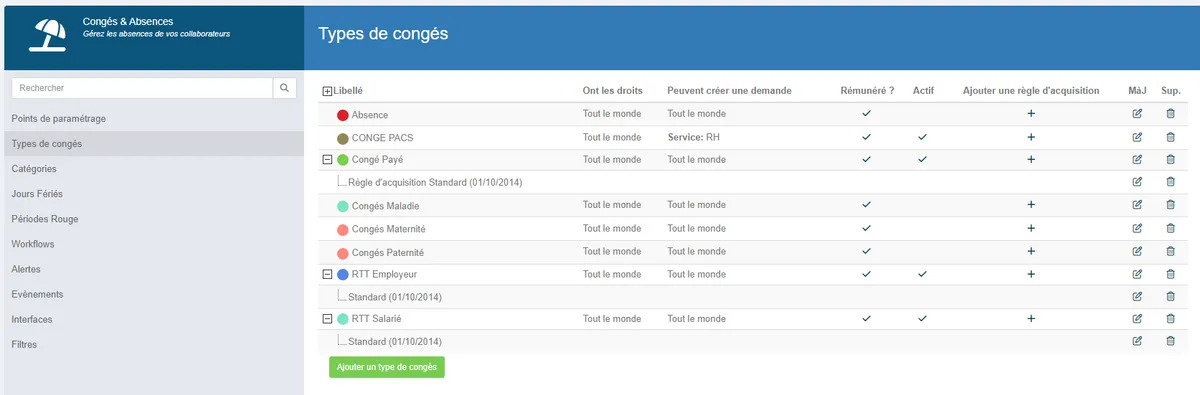Delete Règle d'acquisition Standard rule
Image resolution: width=1200 pixels, height=395 pixels.
coord(1171,182)
